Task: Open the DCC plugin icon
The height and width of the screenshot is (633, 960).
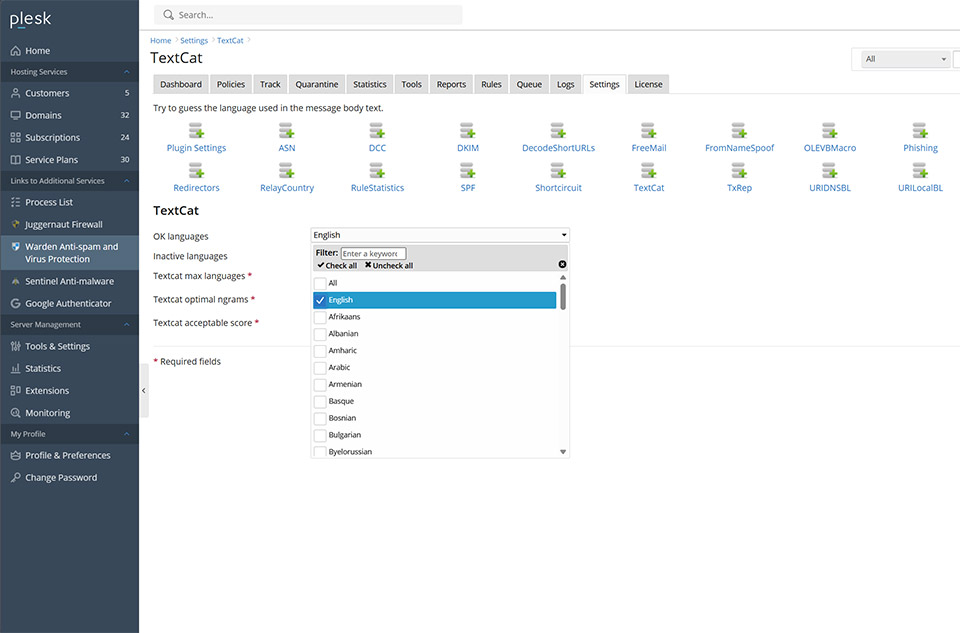Action: [377, 130]
